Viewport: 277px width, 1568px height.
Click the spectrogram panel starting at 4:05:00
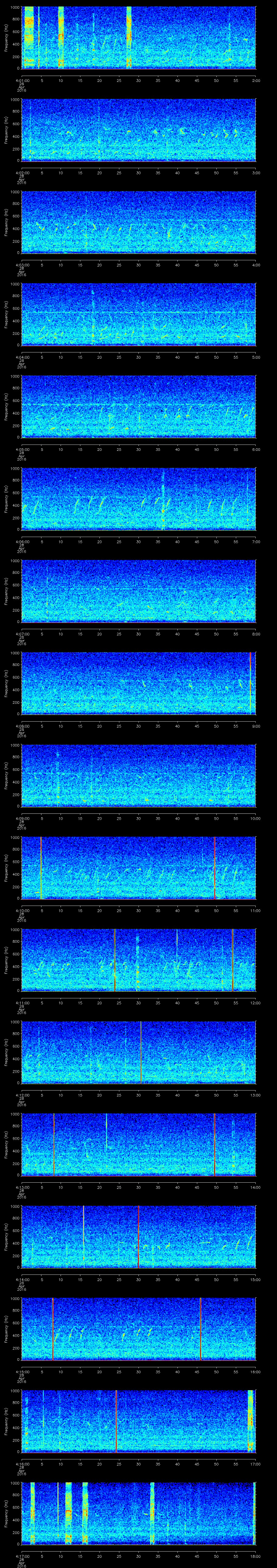139,407
